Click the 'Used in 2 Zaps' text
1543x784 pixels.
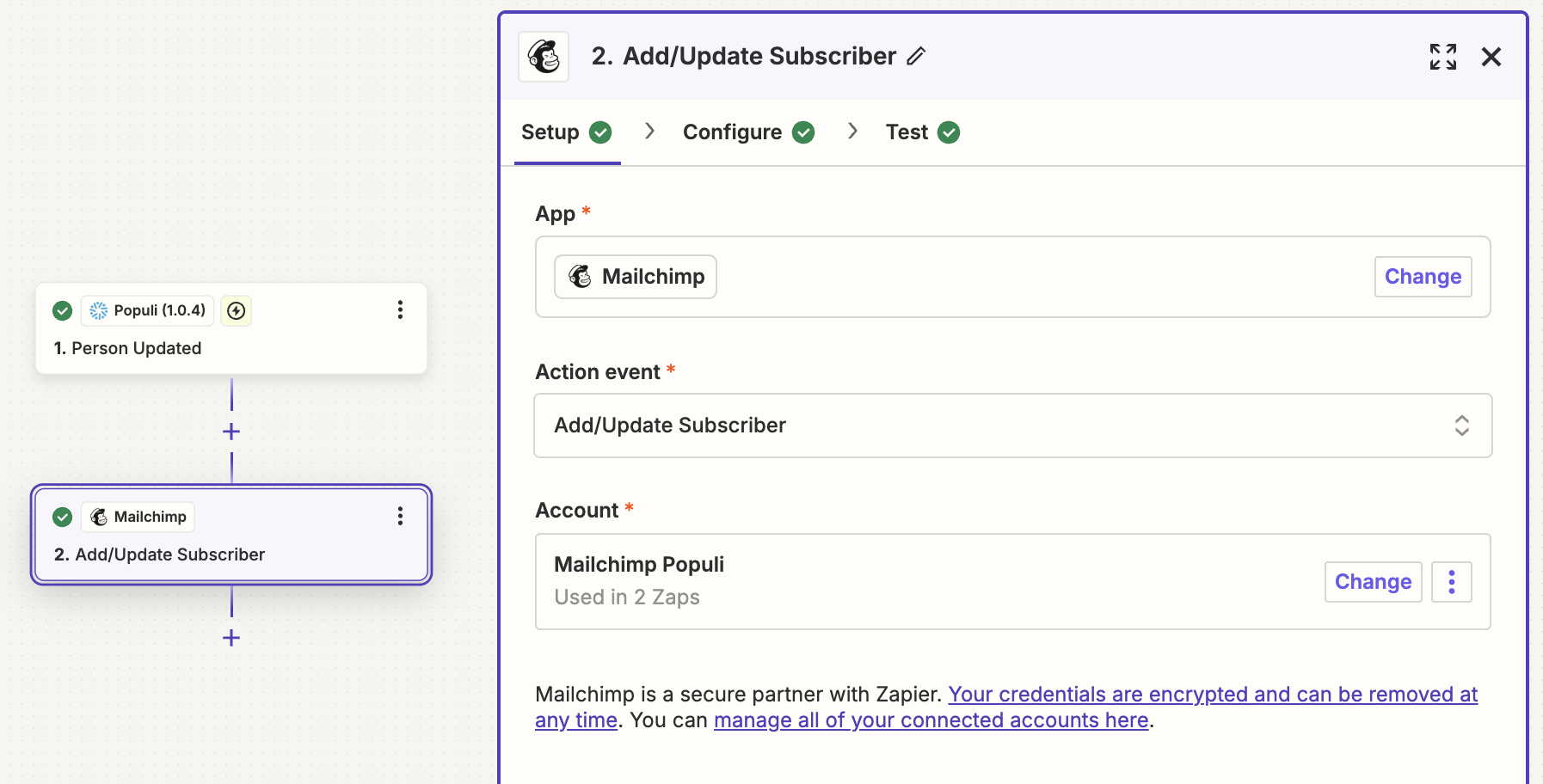click(x=627, y=597)
